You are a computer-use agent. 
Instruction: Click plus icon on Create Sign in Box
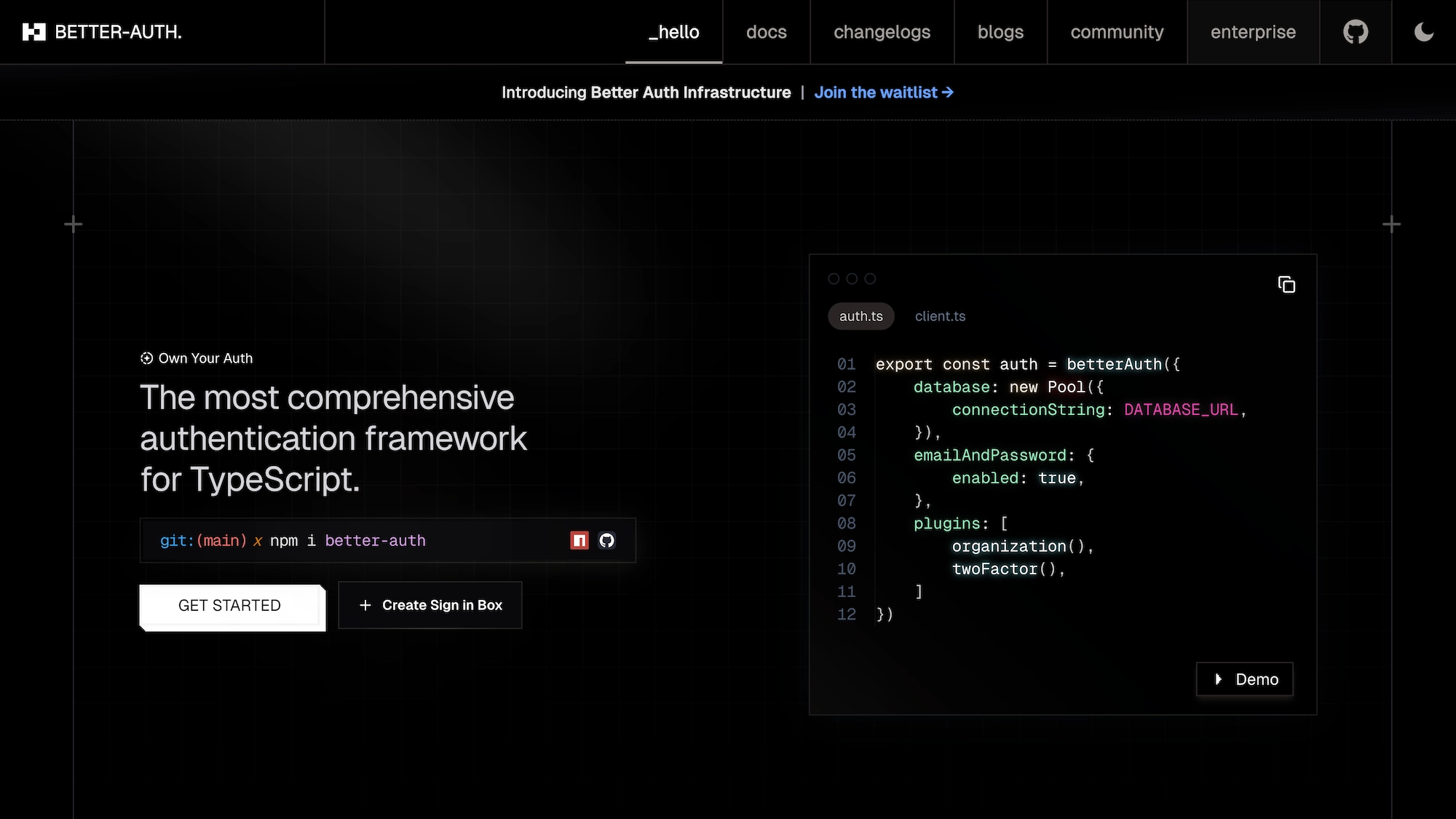pos(365,605)
